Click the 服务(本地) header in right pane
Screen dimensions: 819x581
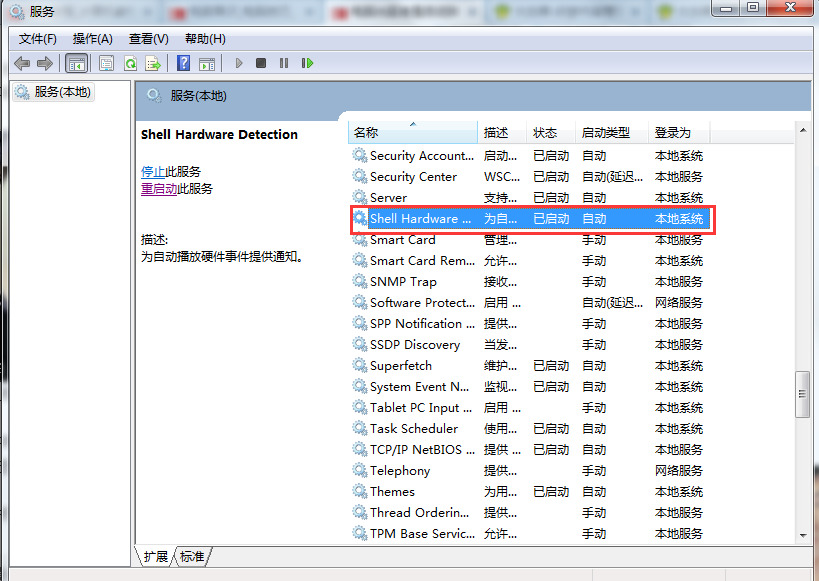point(198,96)
